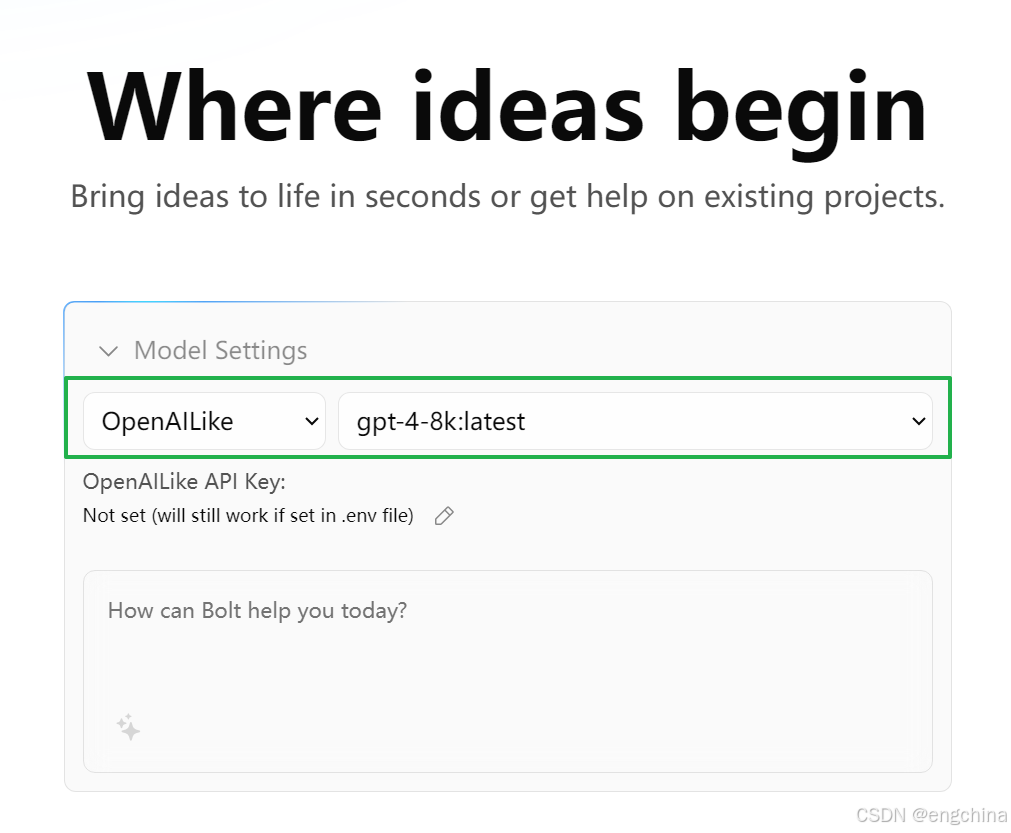Click the 'Bring ideas to life in seconds' subtitle
The width and height of the screenshot is (1011, 833).
(x=507, y=197)
